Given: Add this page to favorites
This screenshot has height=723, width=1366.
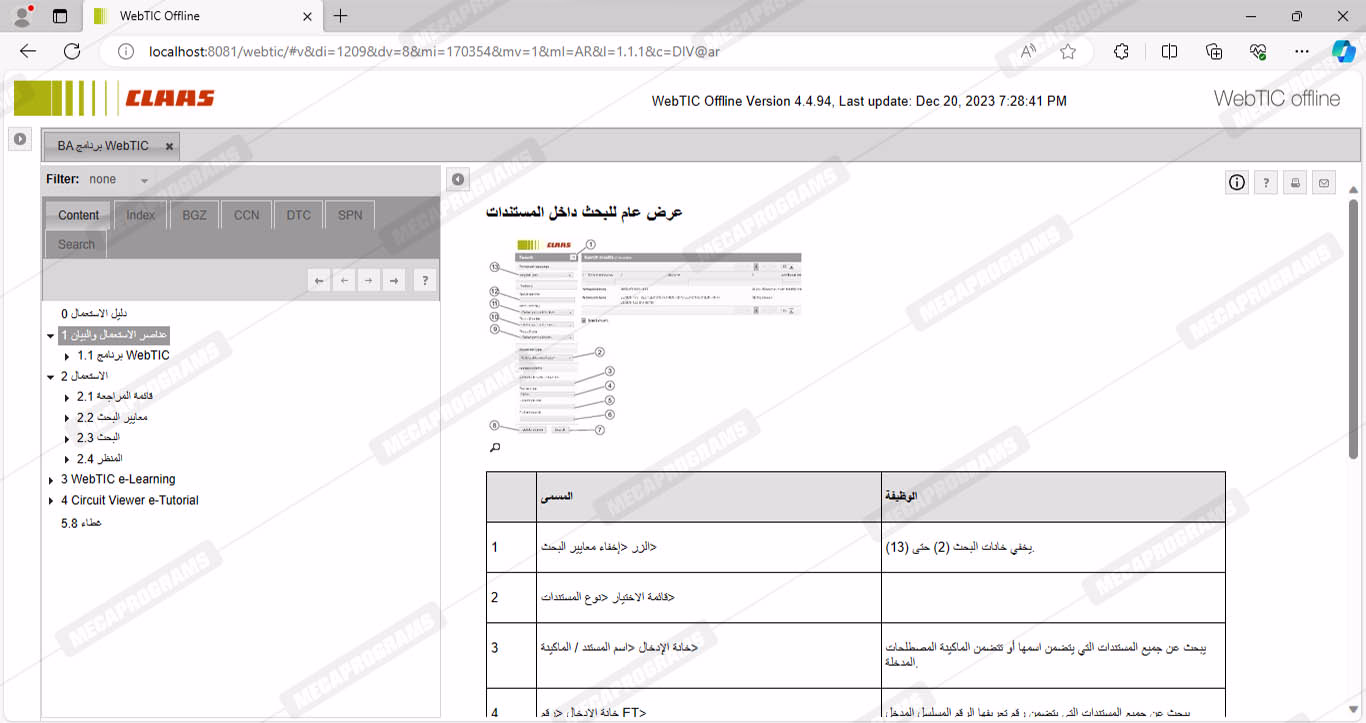Looking at the screenshot, I should [x=1068, y=52].
